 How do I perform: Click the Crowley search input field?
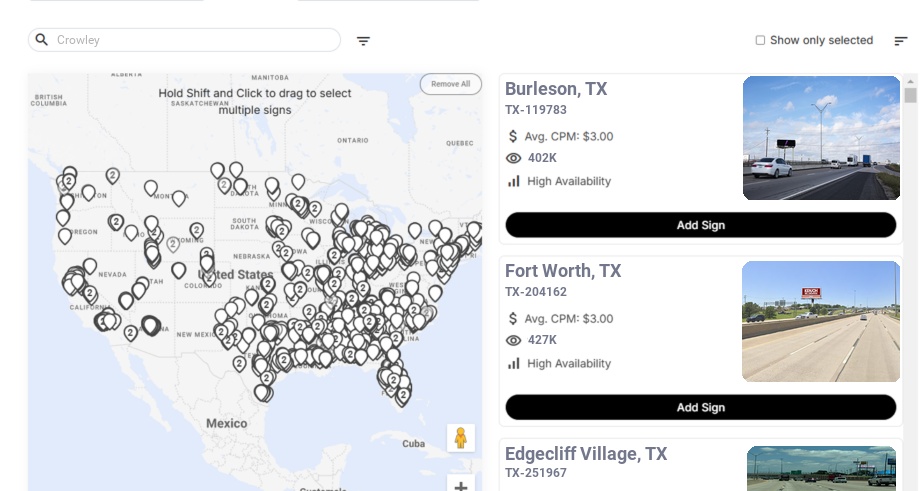pyautogui.click(x=195, y=40)
